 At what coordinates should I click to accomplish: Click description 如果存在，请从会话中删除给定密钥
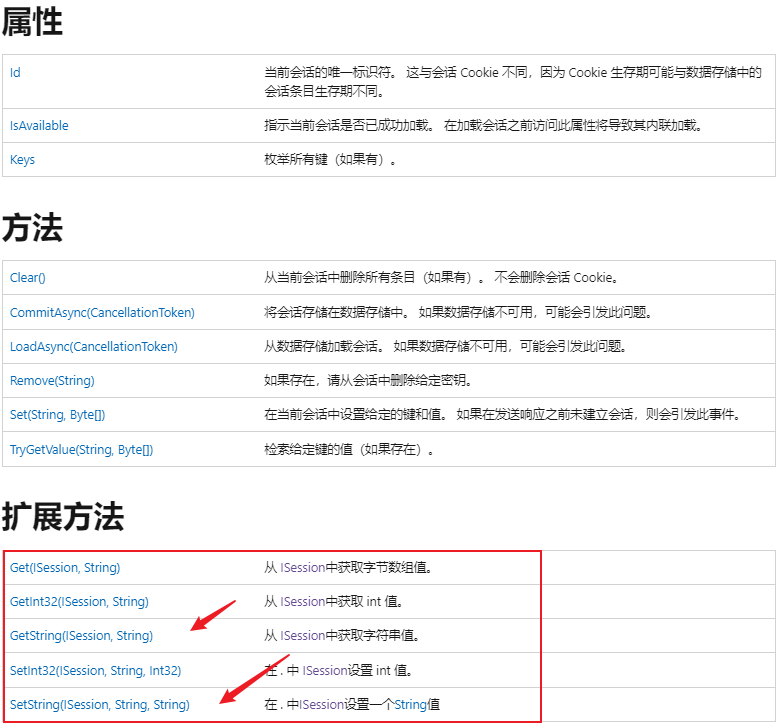[x=368, y=381]
